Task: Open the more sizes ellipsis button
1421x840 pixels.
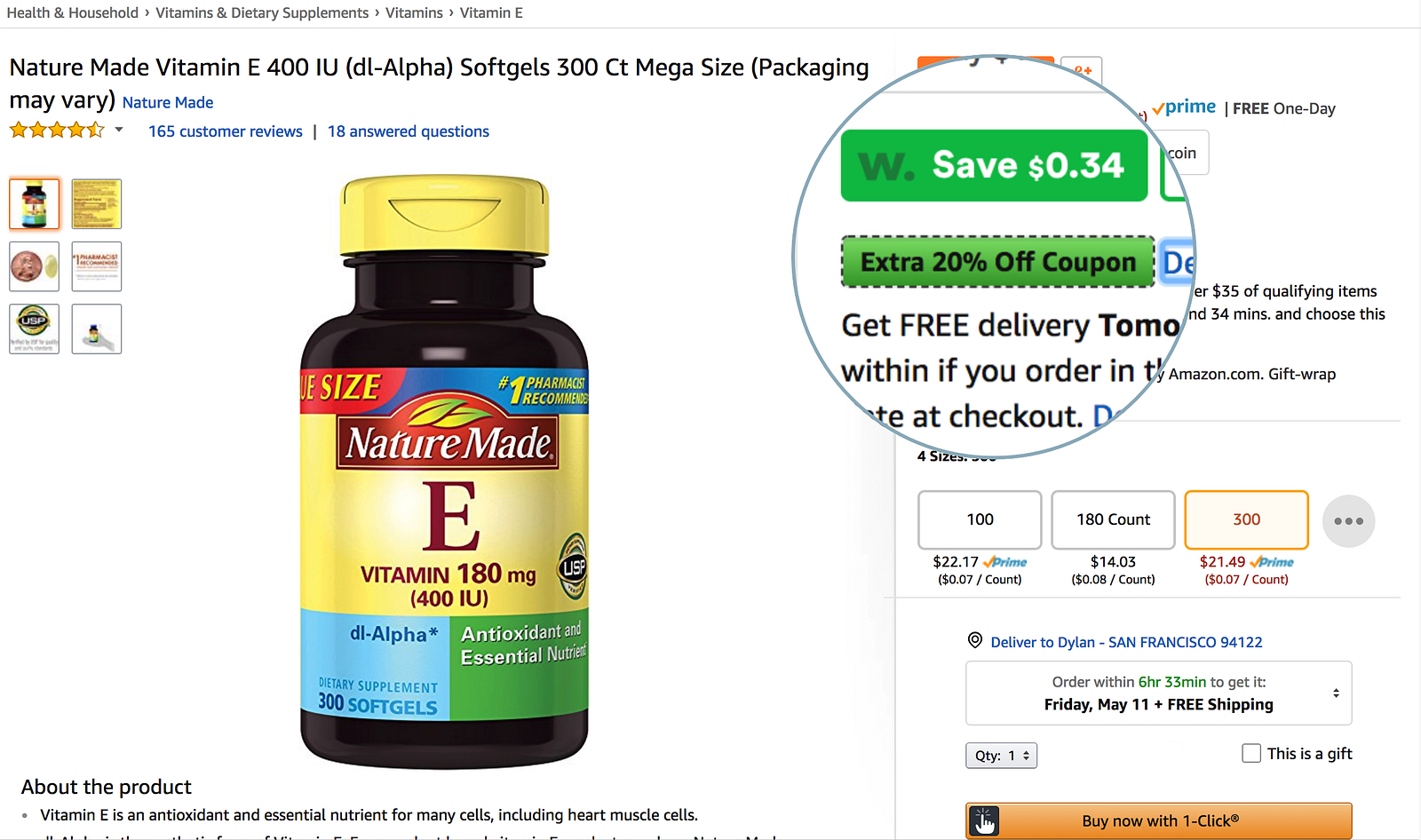Action: coord(1348,521)
